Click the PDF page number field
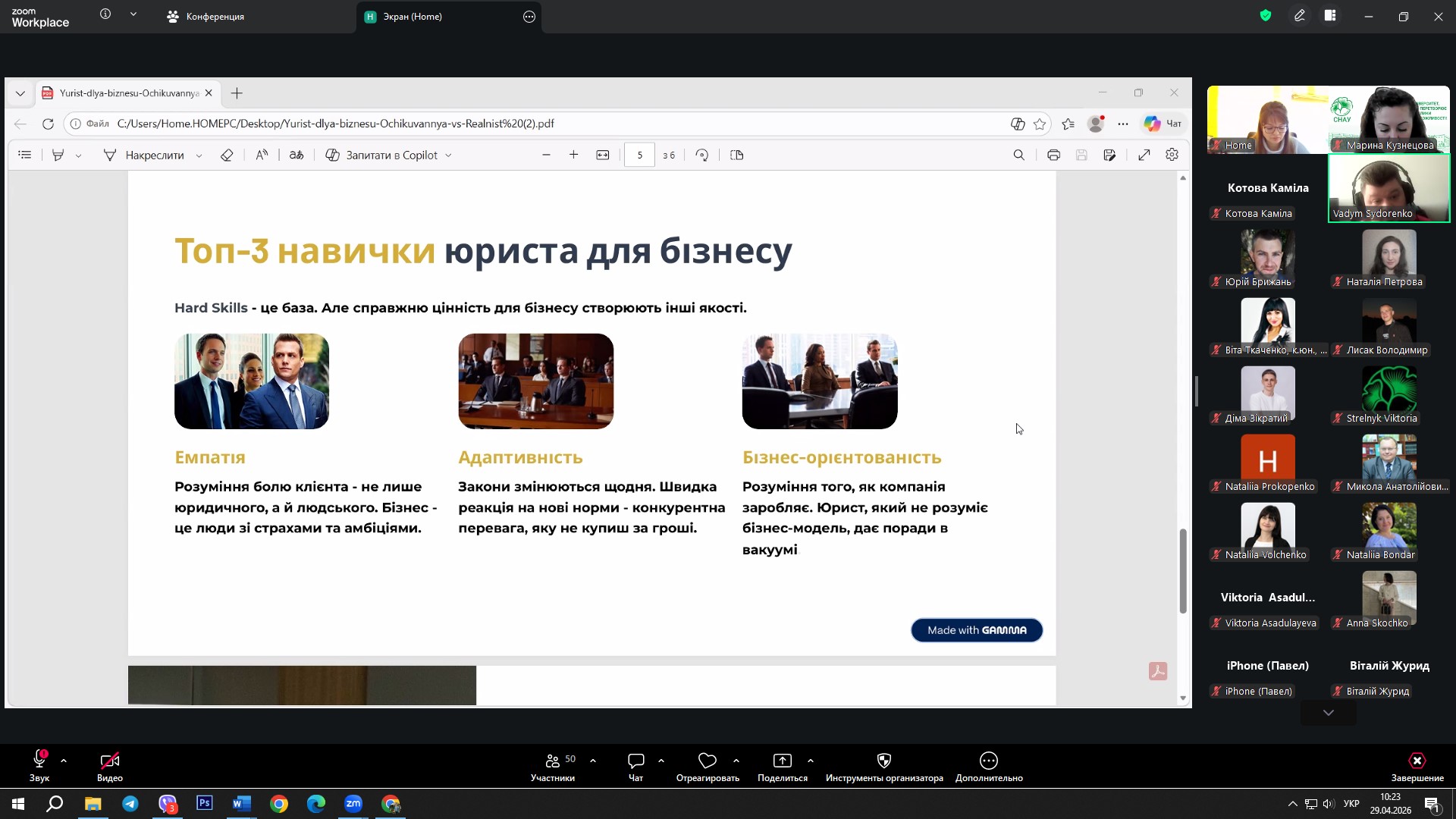 coord(639,155)
